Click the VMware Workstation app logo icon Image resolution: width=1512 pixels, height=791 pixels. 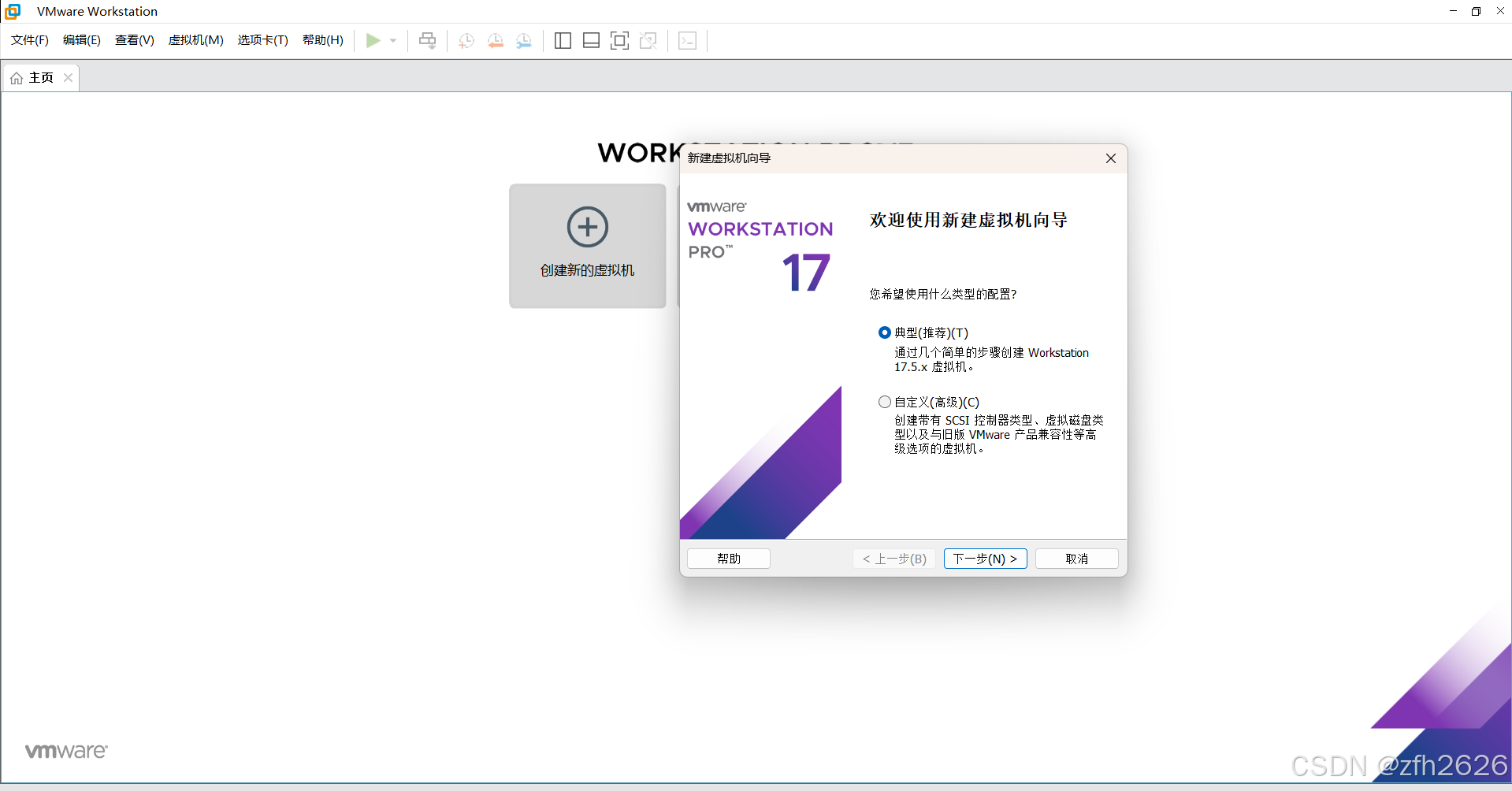(x=13, y=11)
